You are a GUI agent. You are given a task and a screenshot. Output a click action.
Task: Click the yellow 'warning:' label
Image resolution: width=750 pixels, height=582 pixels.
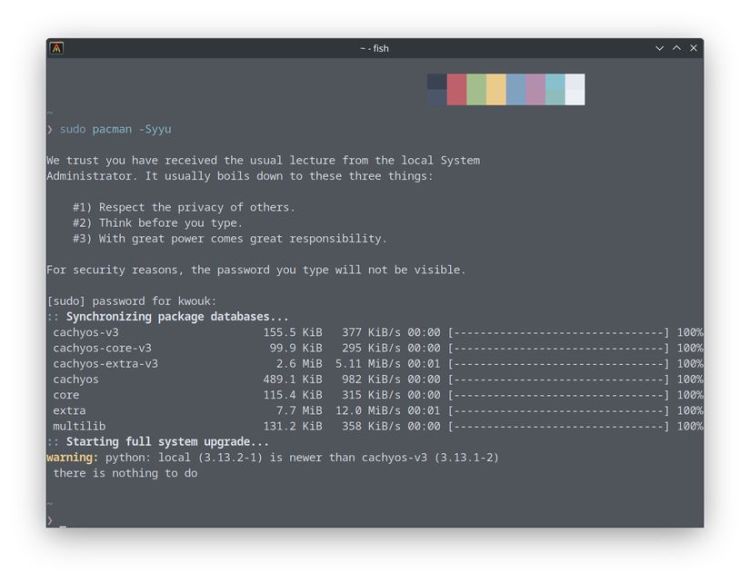coord(69,457)
